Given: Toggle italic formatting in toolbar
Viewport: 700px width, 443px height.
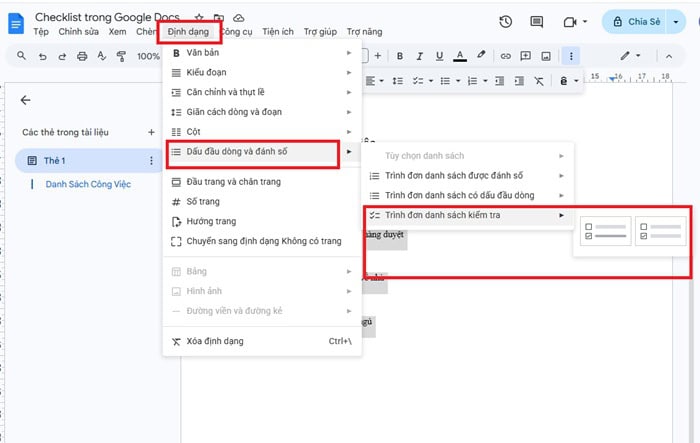Looking at the screenshot, I should coord(419,56).
